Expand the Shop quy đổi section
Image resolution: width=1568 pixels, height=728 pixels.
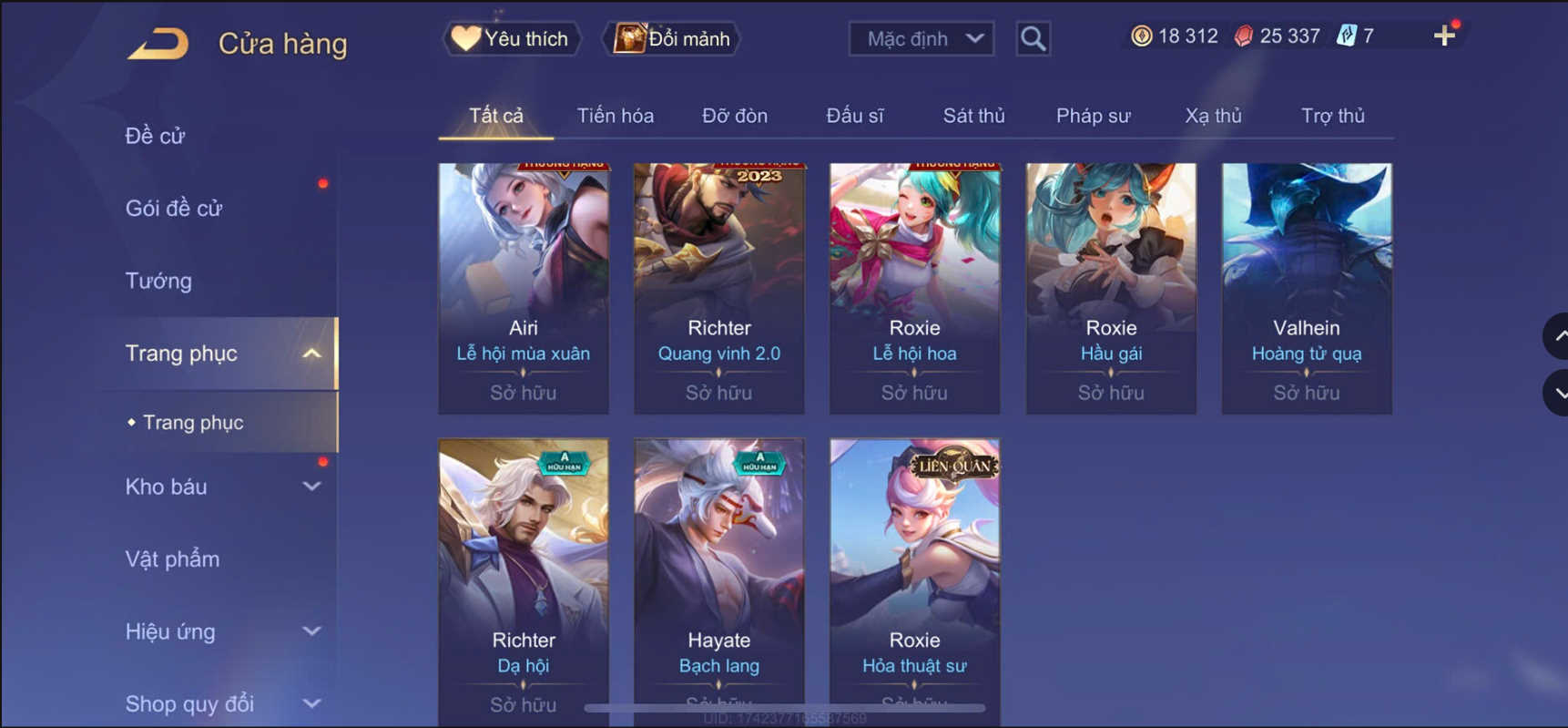(311, 703)
